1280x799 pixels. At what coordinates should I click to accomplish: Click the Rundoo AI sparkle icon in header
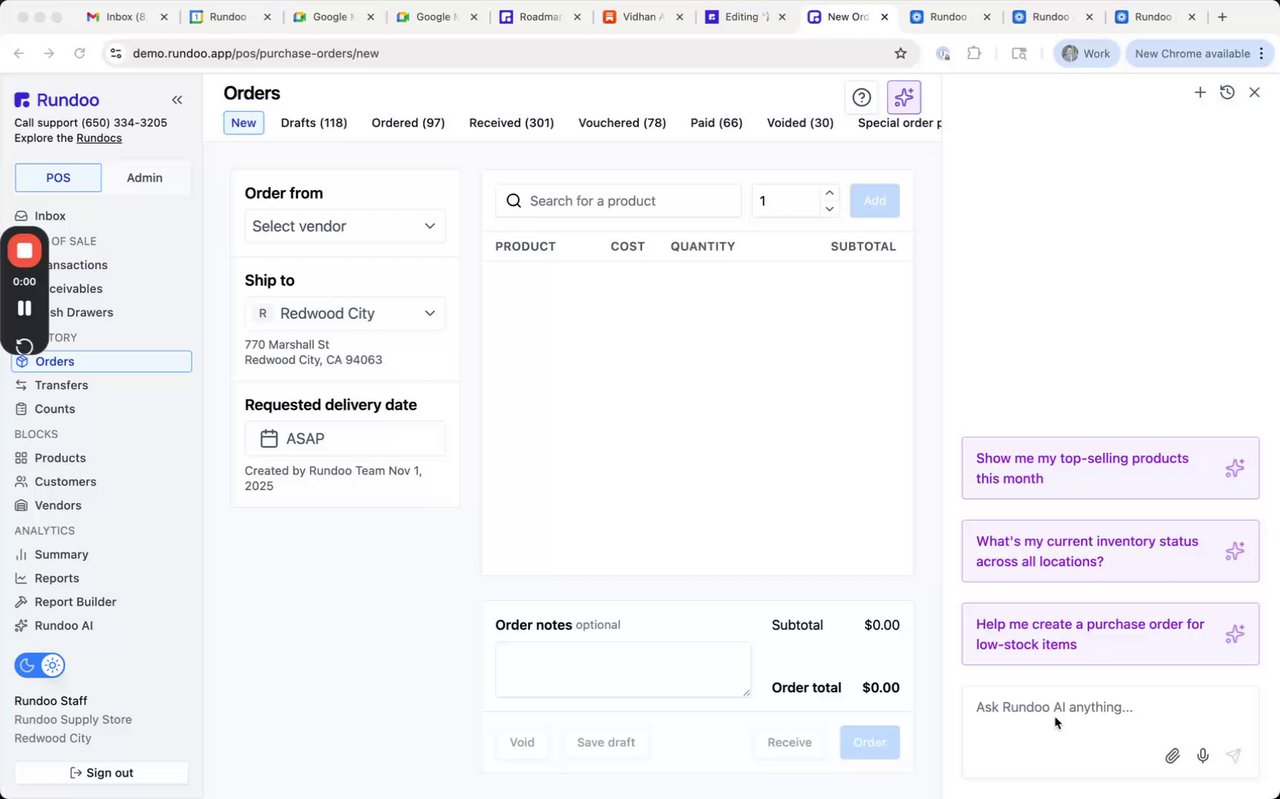pos(904,97)
